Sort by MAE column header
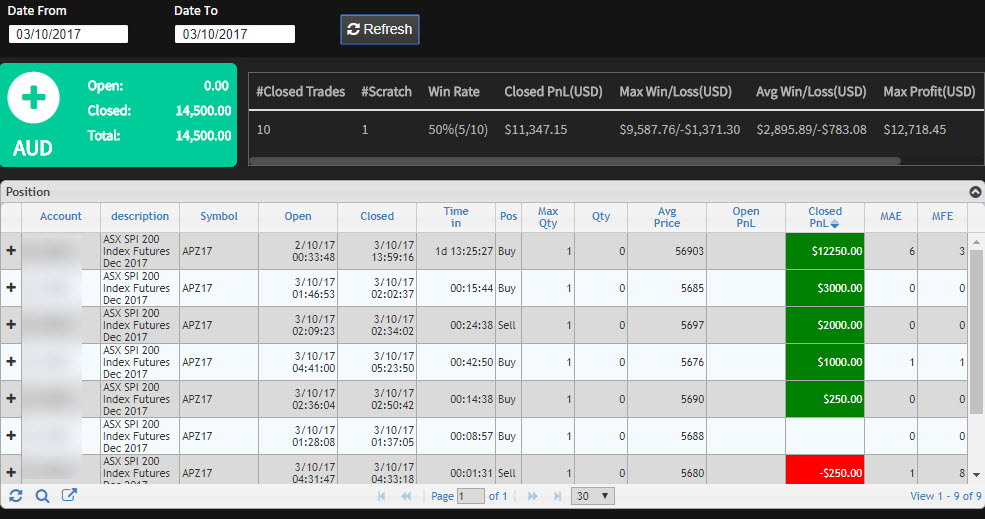This screenshot has width=985, height=519. 891,216
